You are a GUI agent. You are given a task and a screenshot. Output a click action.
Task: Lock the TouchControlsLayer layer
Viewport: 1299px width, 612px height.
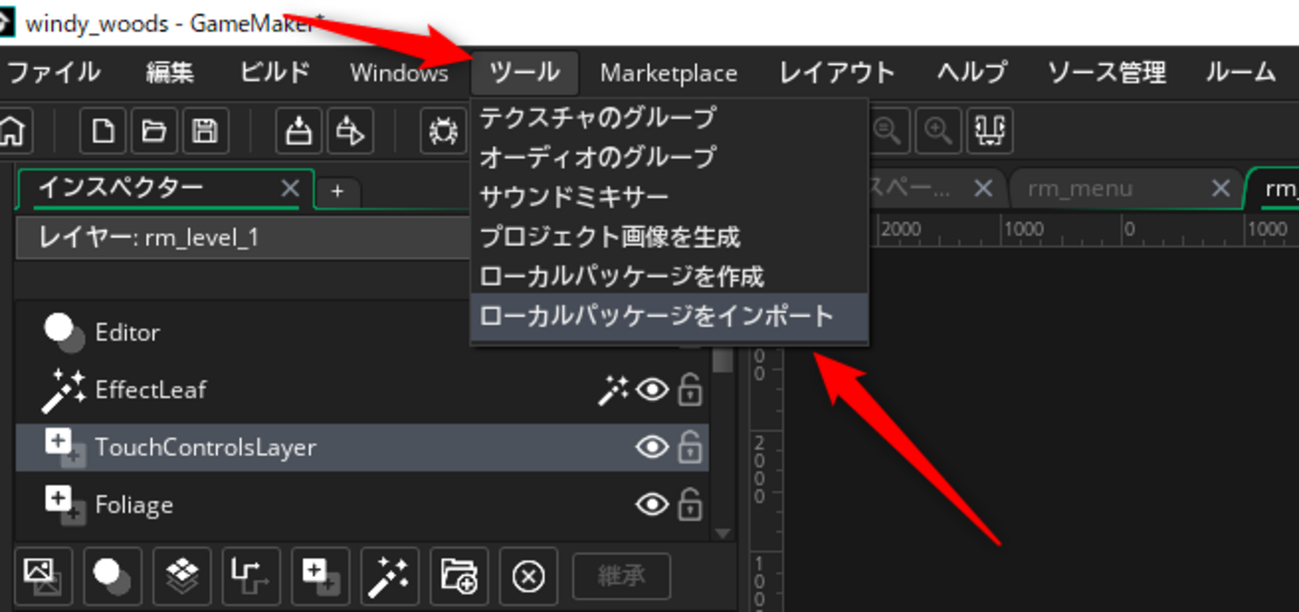(690, 447)
